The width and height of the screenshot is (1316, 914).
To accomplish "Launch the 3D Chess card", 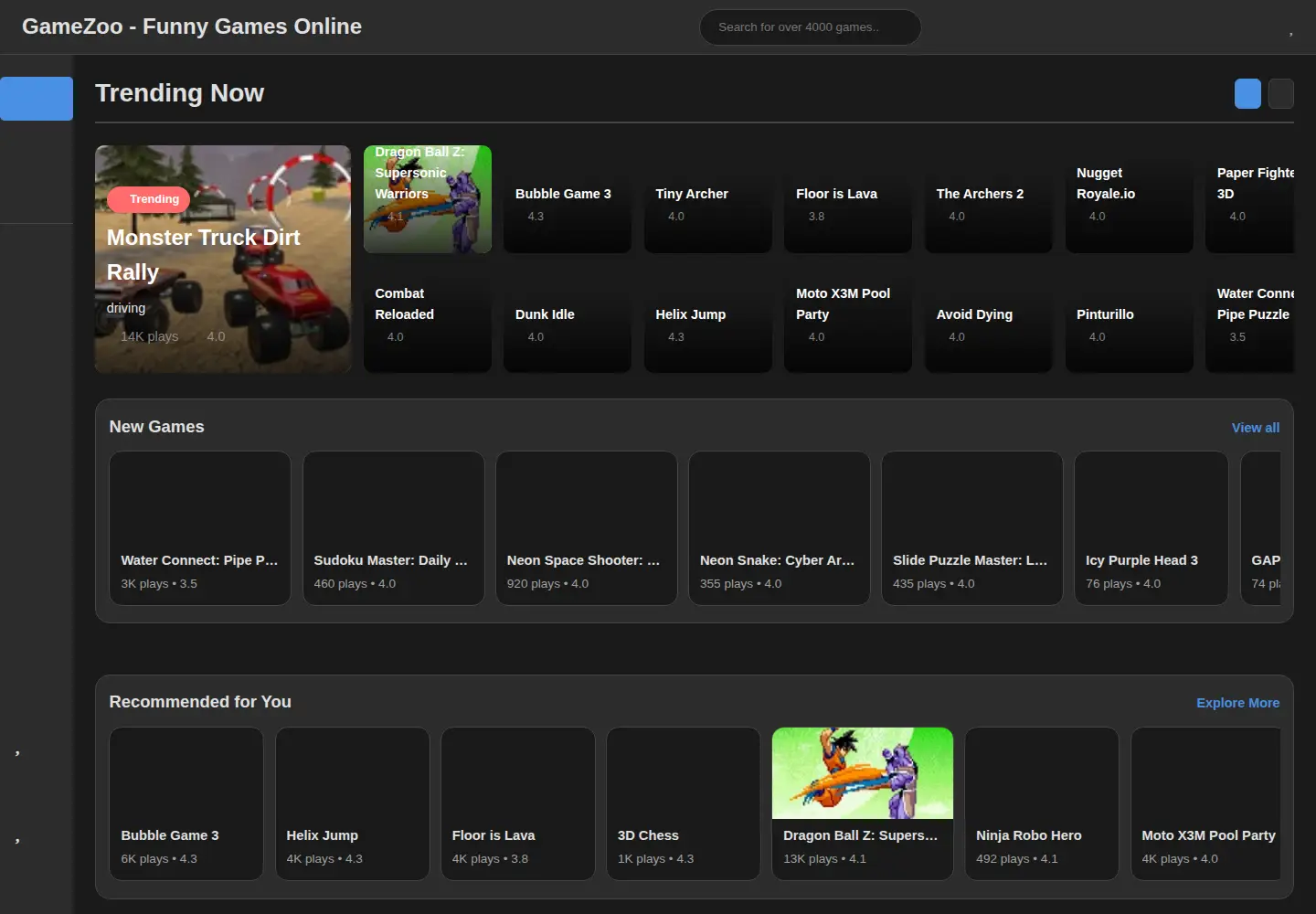I will tap(684, 804).
